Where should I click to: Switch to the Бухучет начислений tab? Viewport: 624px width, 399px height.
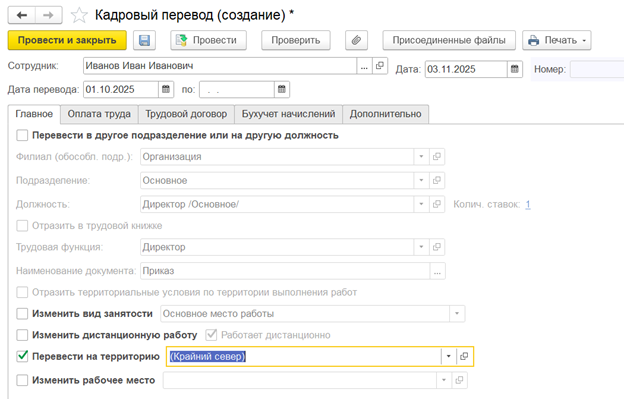click(x=288, y=114)
